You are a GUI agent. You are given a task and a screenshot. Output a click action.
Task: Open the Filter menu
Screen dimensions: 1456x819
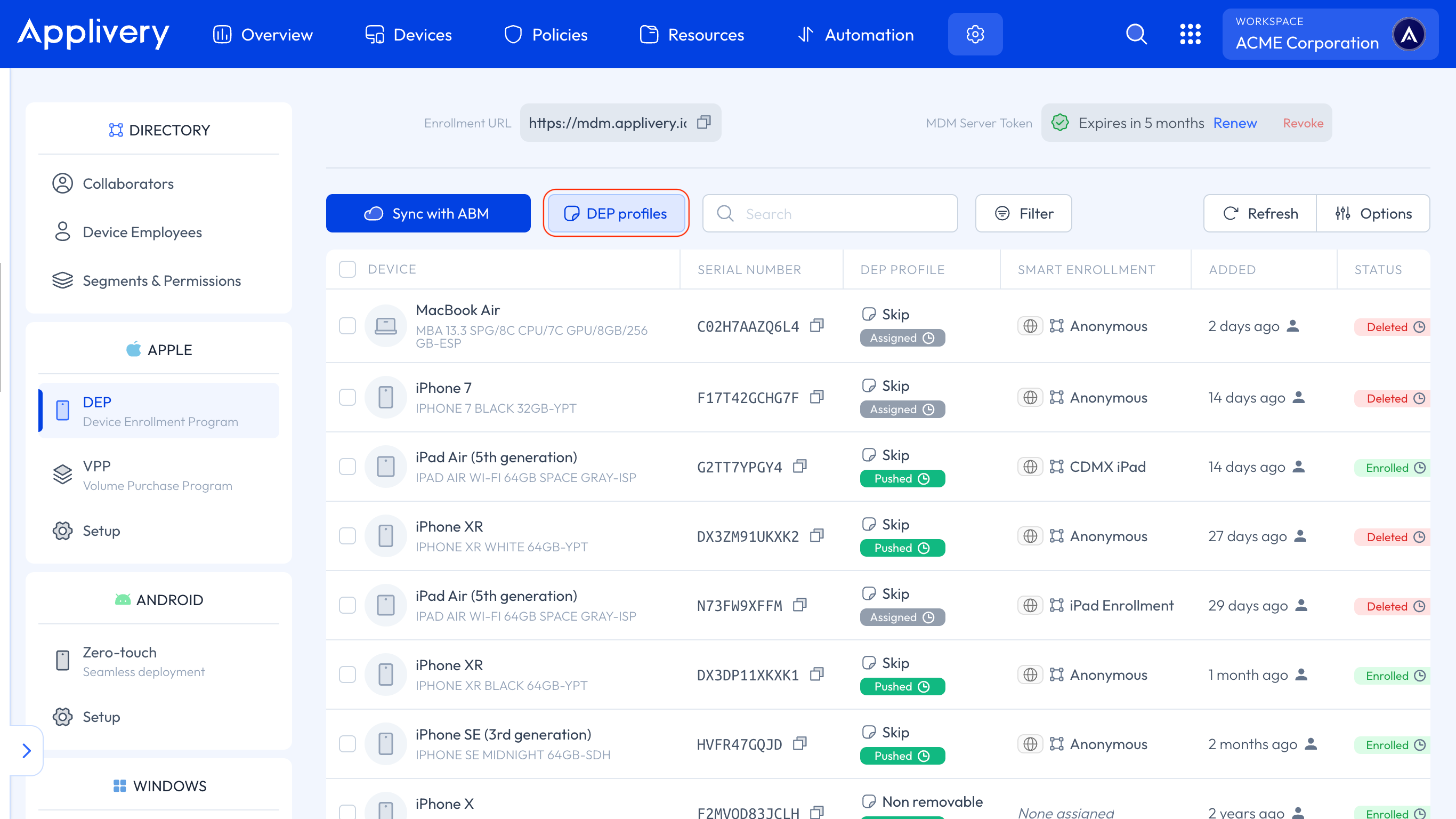tap(1023, 214)
